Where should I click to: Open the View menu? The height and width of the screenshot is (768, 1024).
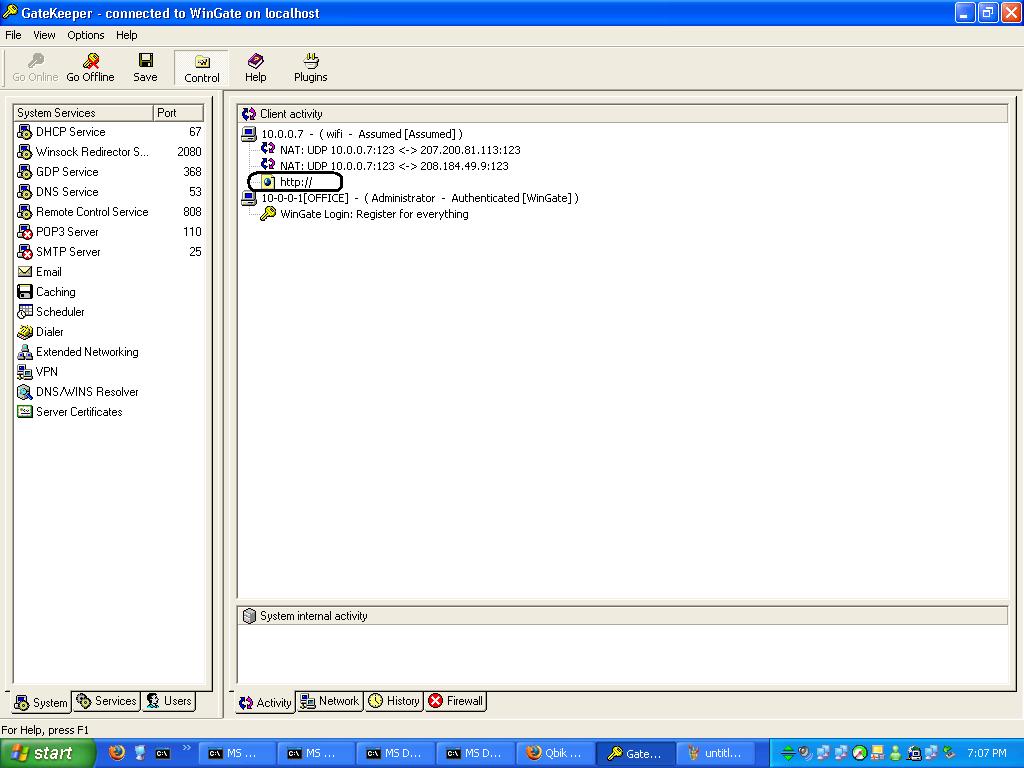[44, 35]
